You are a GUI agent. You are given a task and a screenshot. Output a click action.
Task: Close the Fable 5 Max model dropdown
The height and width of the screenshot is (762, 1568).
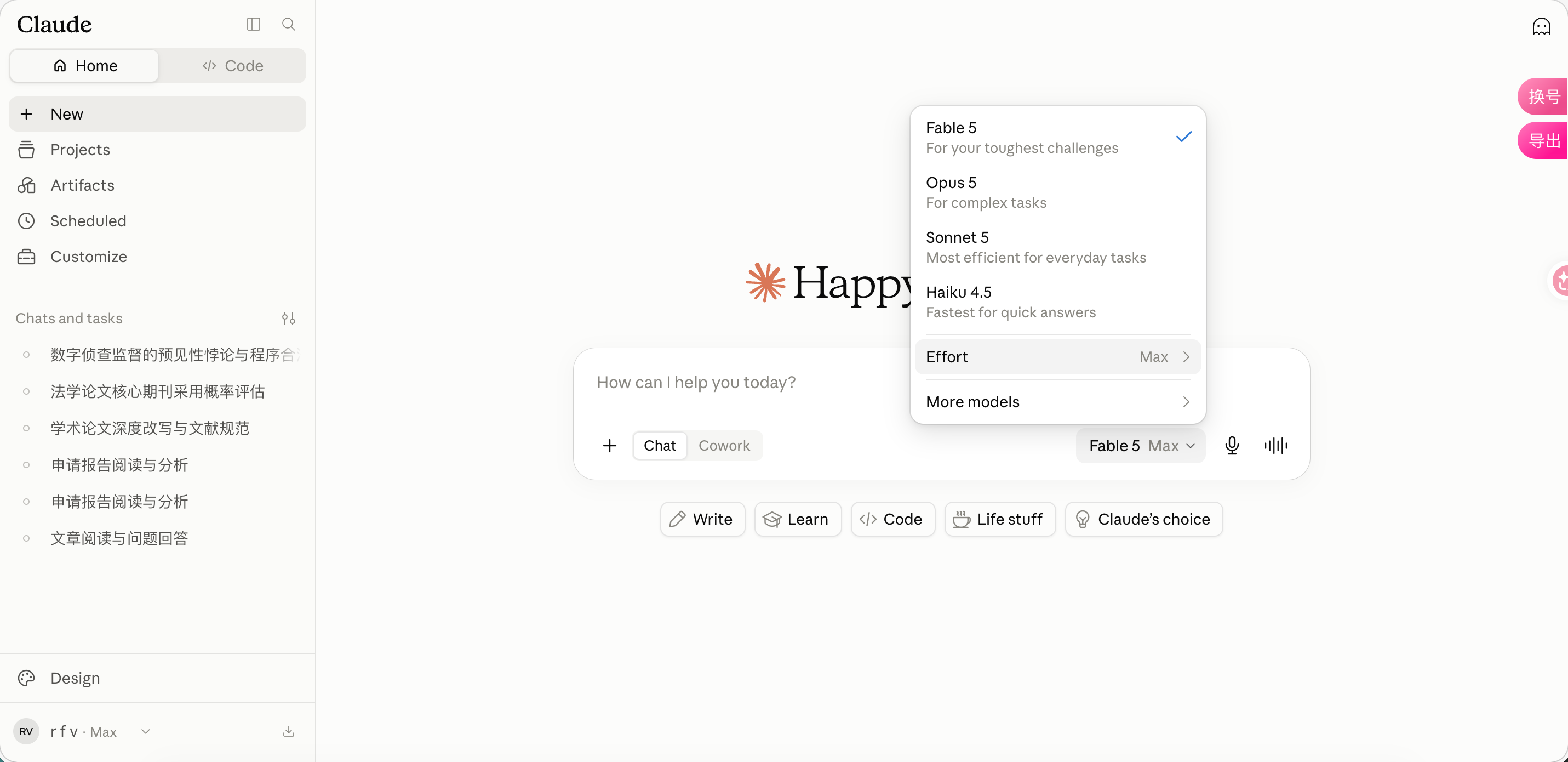1140,446
